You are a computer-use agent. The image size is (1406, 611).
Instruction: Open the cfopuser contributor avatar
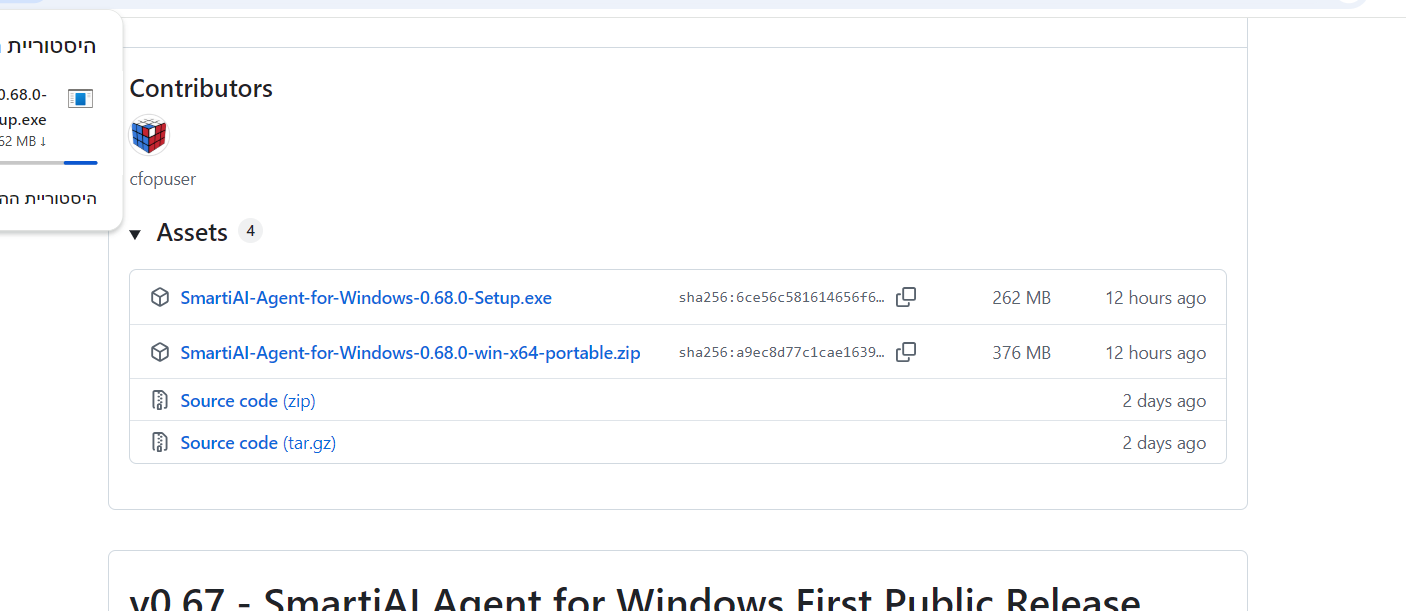click(x=149, y=135)
